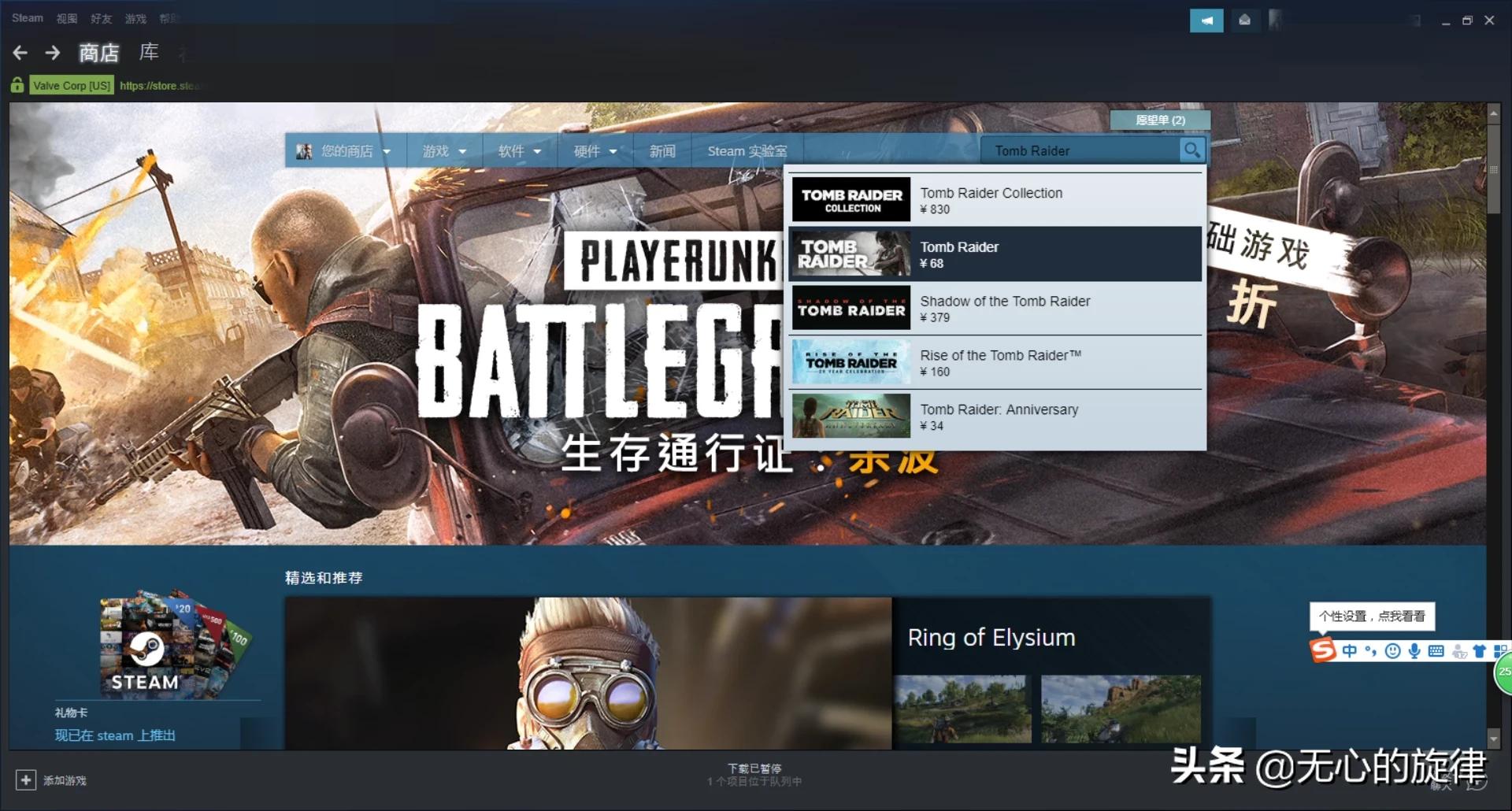View second Ring of Elysium screenshot
Image resolution: width=1512 pixels, height=811 pixels.
1121,709
